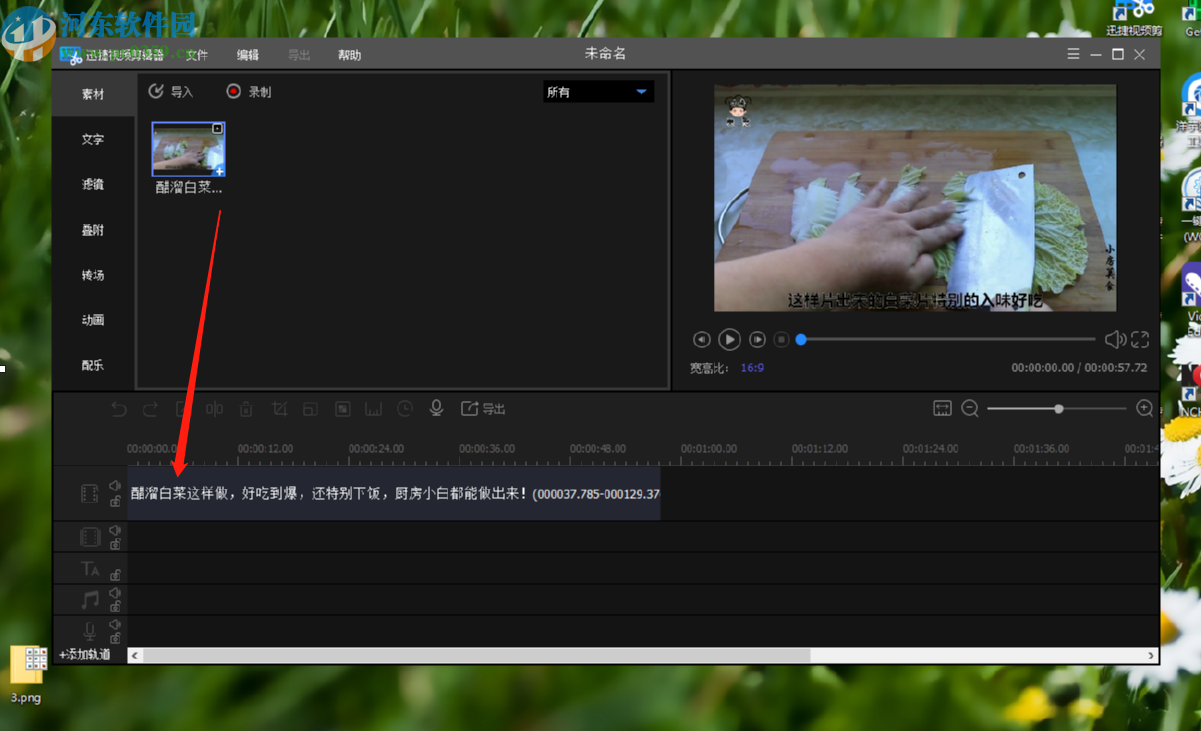Mute the first video track
This screenshot has height=731, width=1201.
[x=115, y=486]
